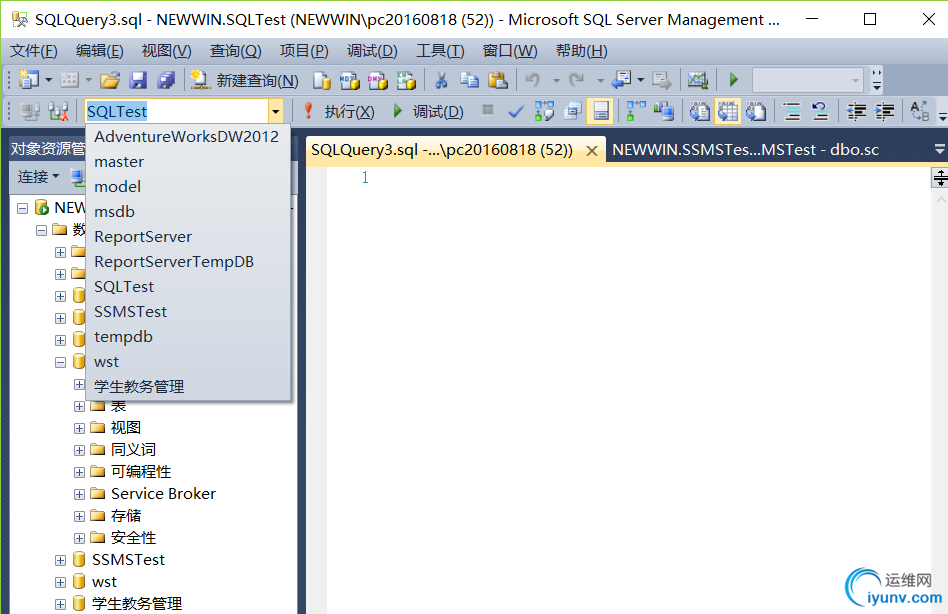Choose msdb from the database list
The height and width of the screenshot is (614, 948).
(x=188, y=212)
